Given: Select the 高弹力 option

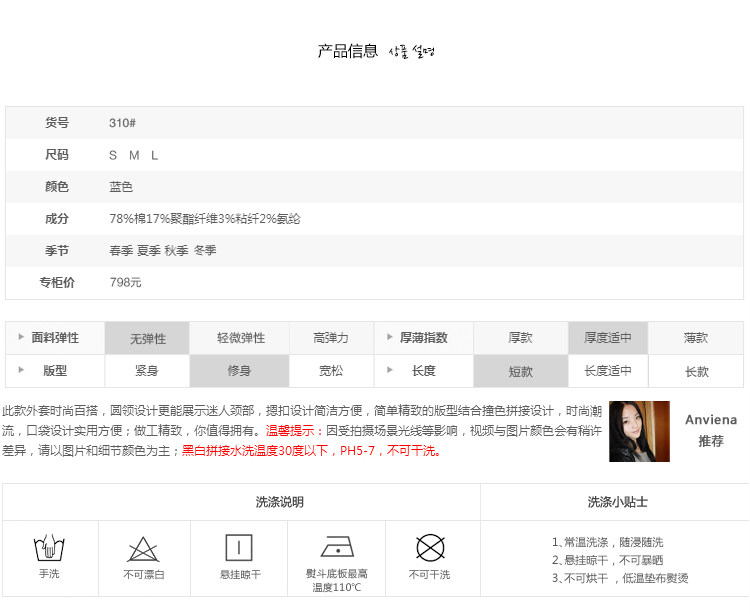Looking at the screenshot, I should coord(331,338).
